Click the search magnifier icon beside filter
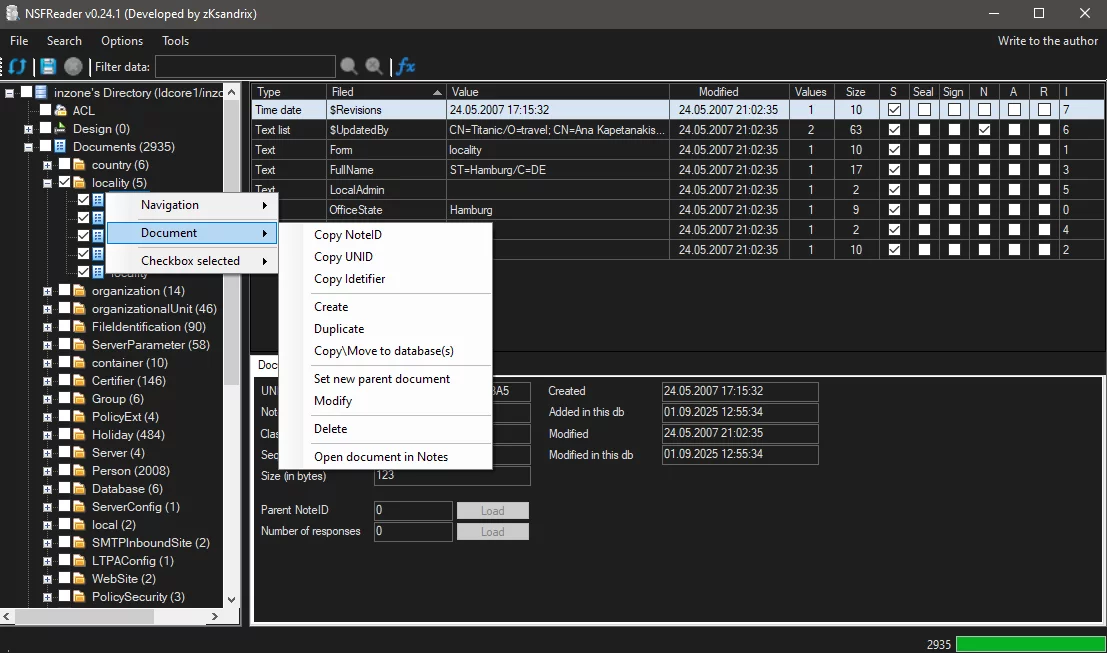 pyautogui.click(x=349, y=67)
